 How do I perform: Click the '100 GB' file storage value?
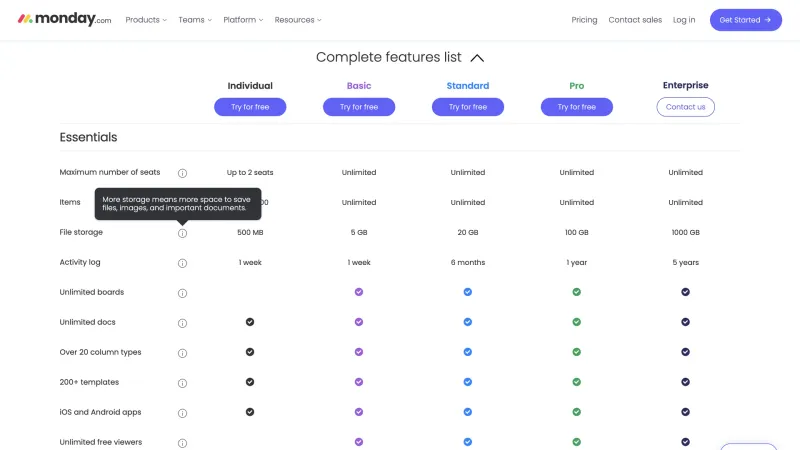577,232
